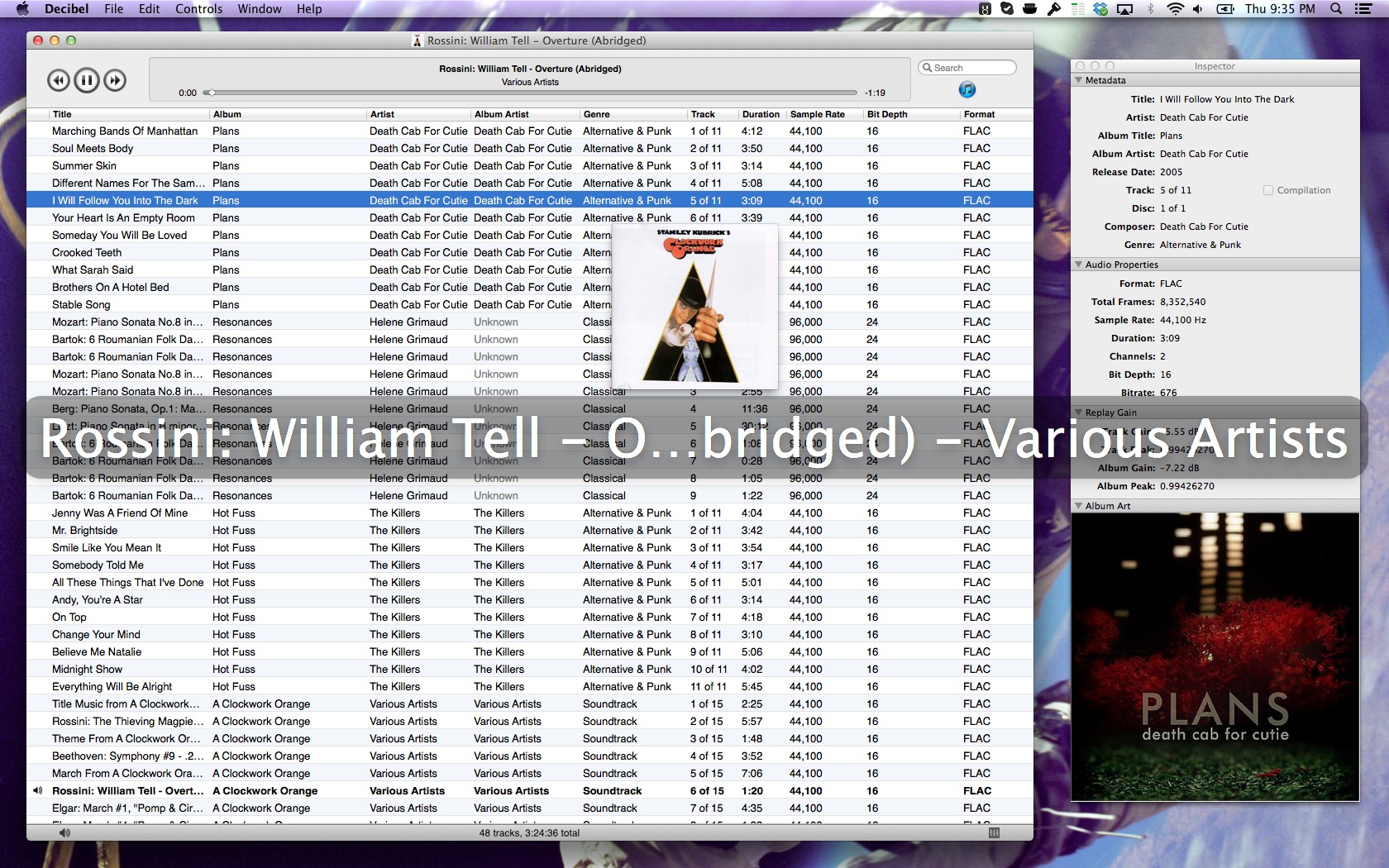Select the track Somebody Told Me

(529, 565)
